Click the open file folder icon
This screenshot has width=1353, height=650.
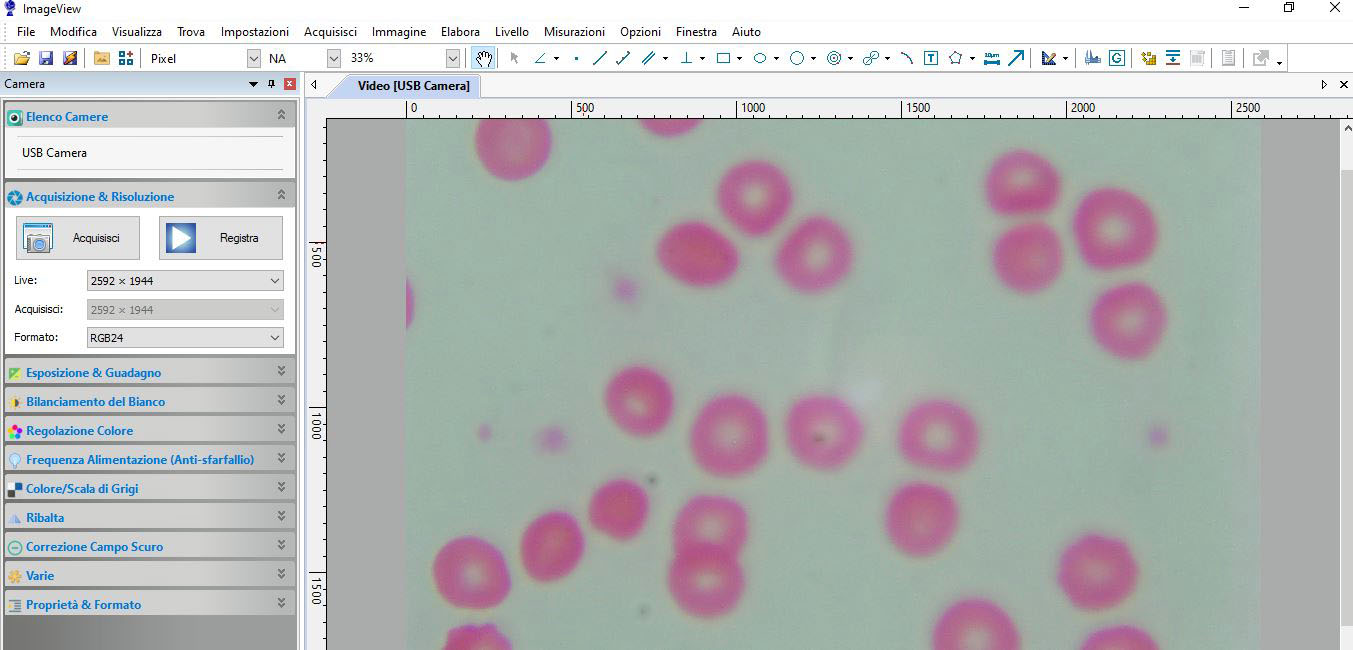[21, 58]
